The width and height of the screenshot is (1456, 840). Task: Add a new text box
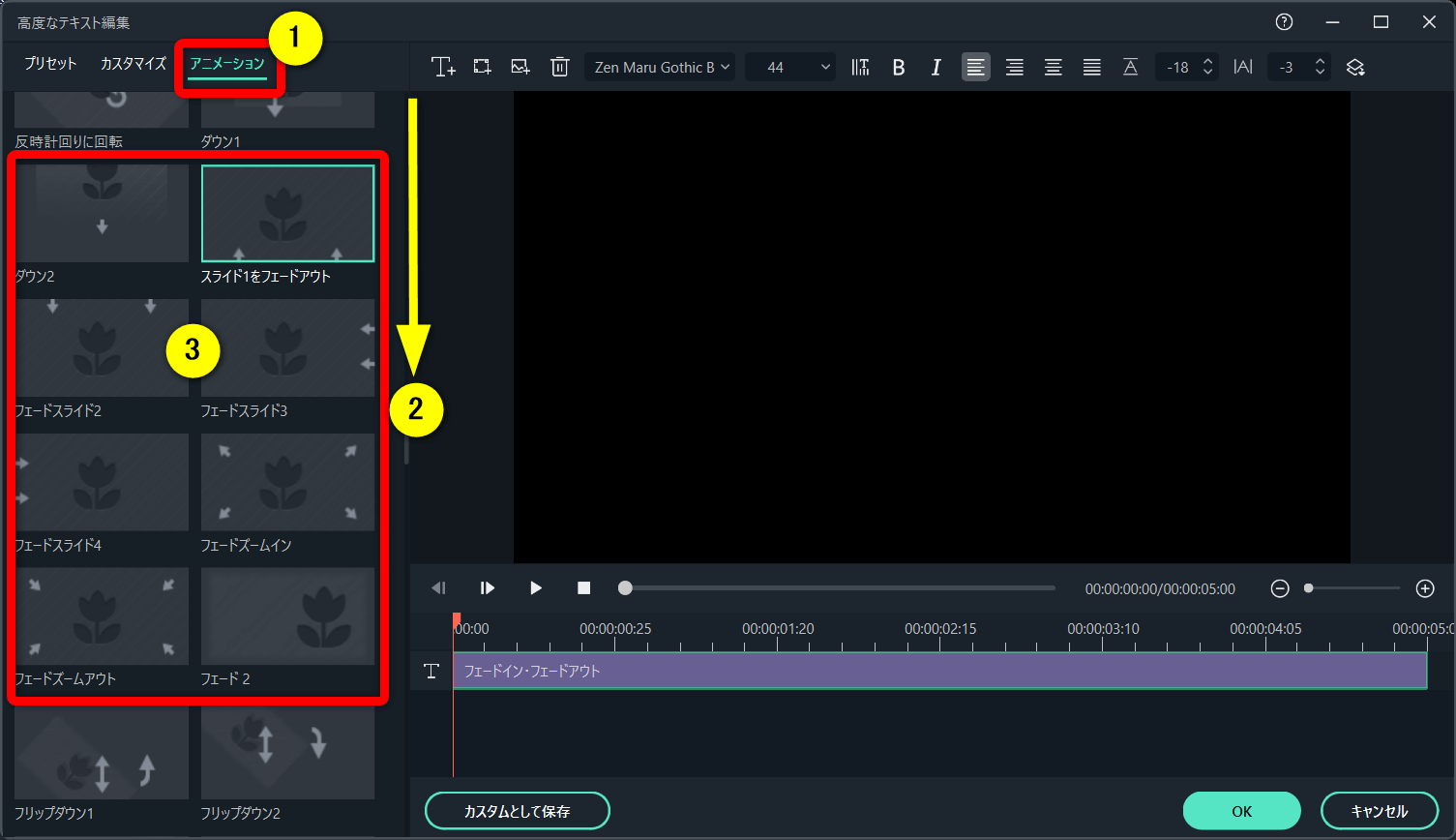pos(443,67)
